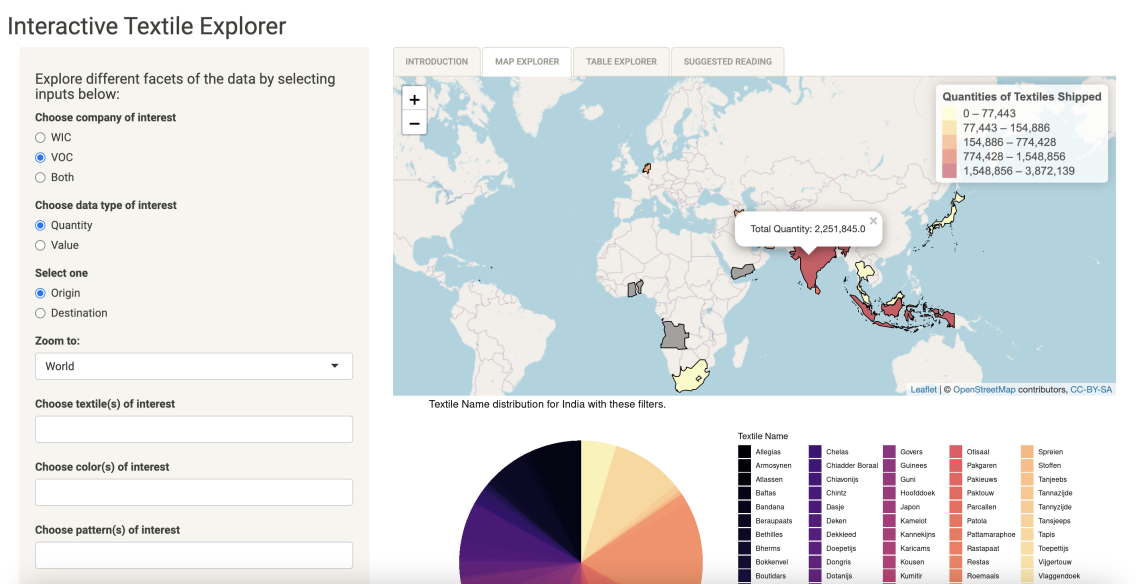The height and width of the screenshot is (584, 1136).
Task: Click the Guinees legend label
Action: [x=912, y=465]
